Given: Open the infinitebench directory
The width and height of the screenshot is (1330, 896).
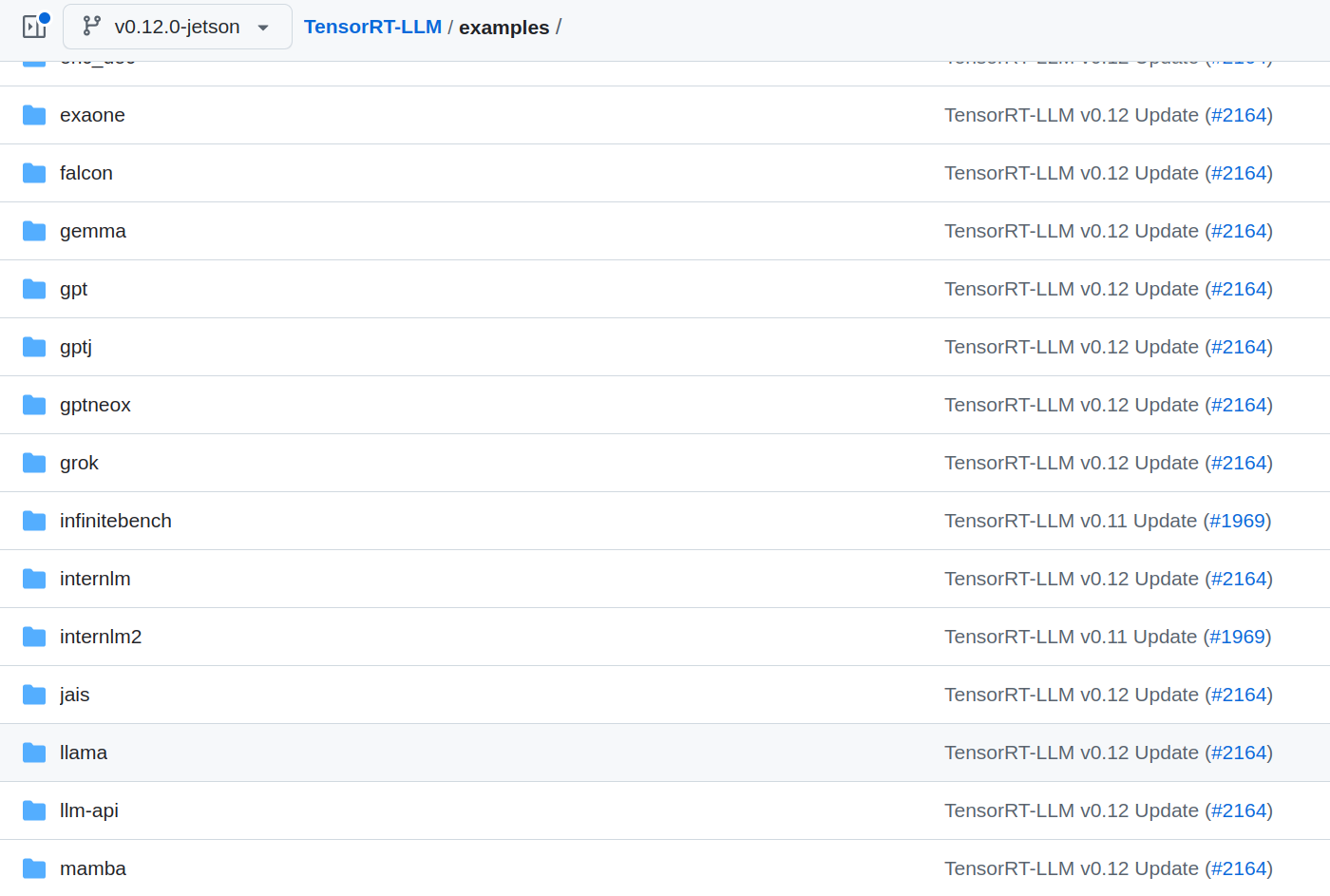Looking at the screenshot, I should coord(116,521).
